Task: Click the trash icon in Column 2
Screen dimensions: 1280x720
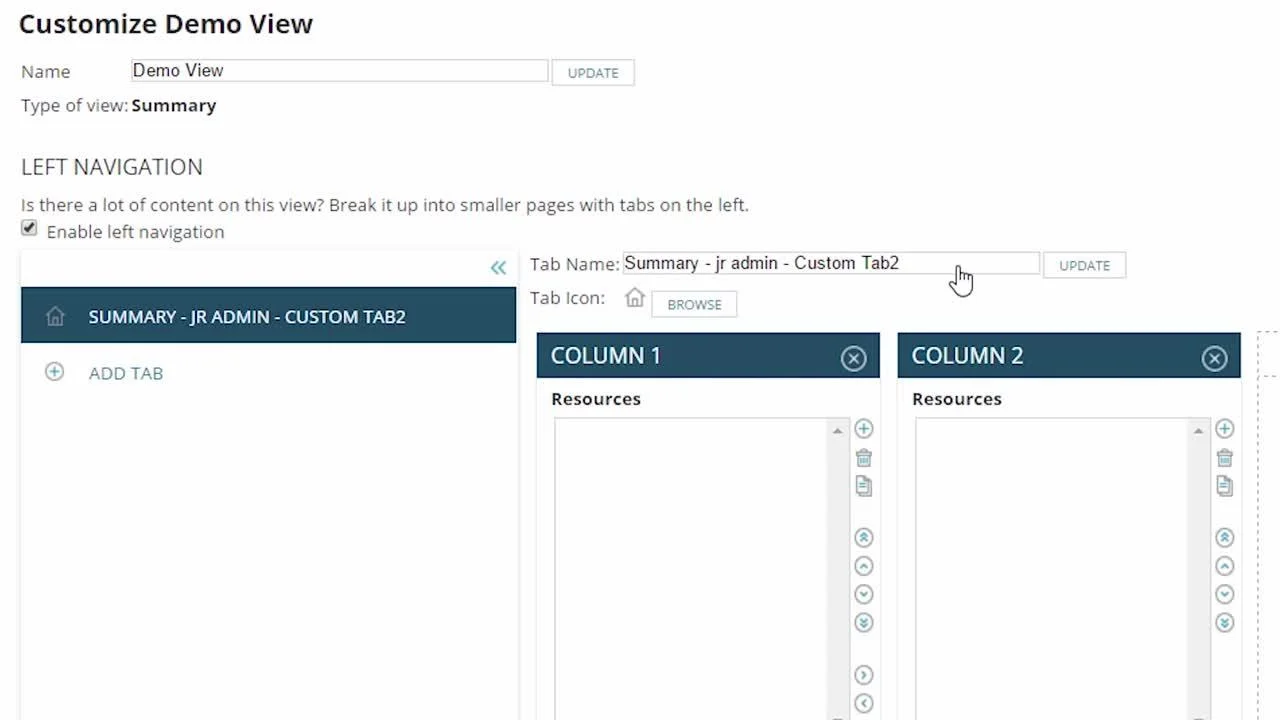Action: 1224,458
